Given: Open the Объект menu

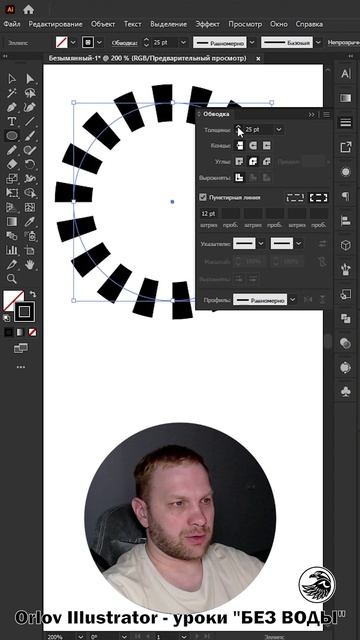Looking at the screenshot, I should pyautogui.click(x=103, y=24).
